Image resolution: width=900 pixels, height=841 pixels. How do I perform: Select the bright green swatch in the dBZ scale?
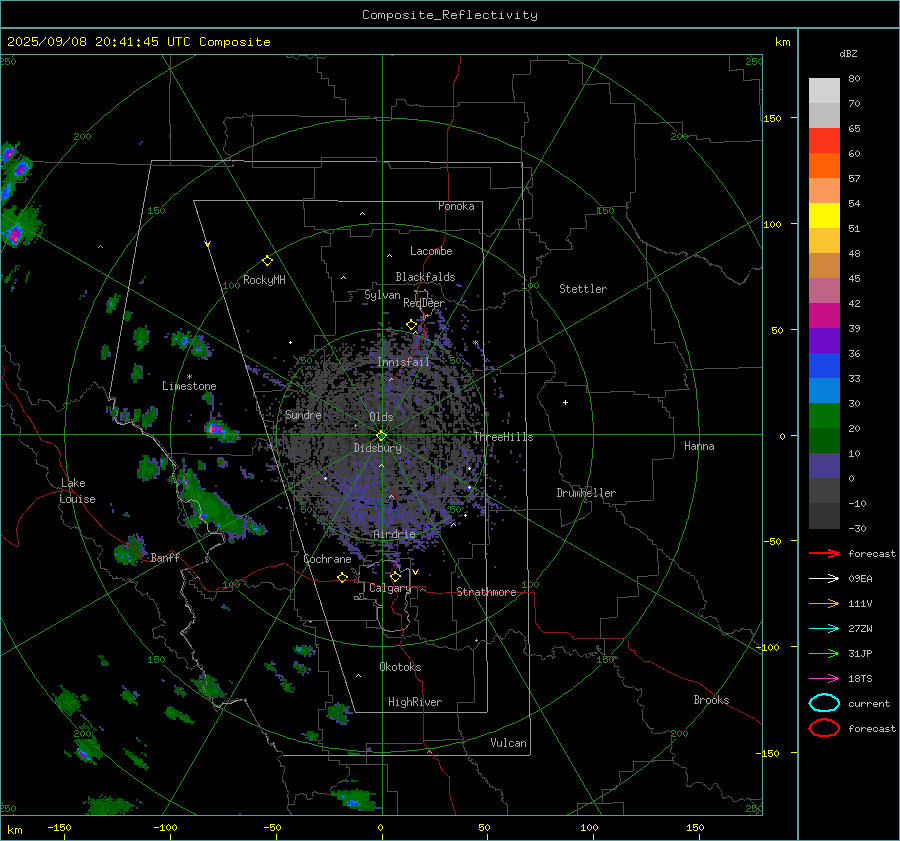coord(824,416)
